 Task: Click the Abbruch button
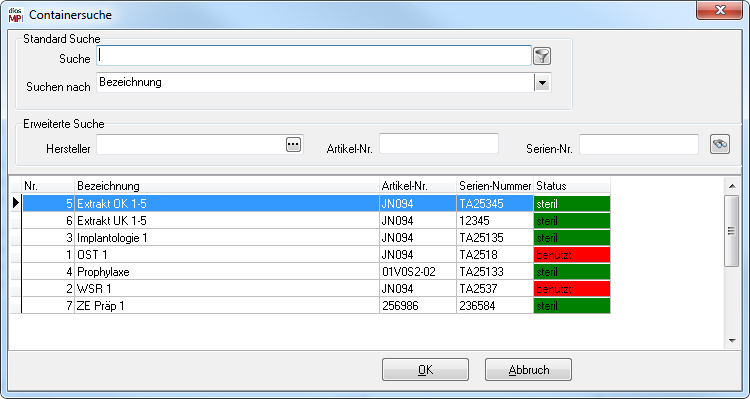coord(529,370)
